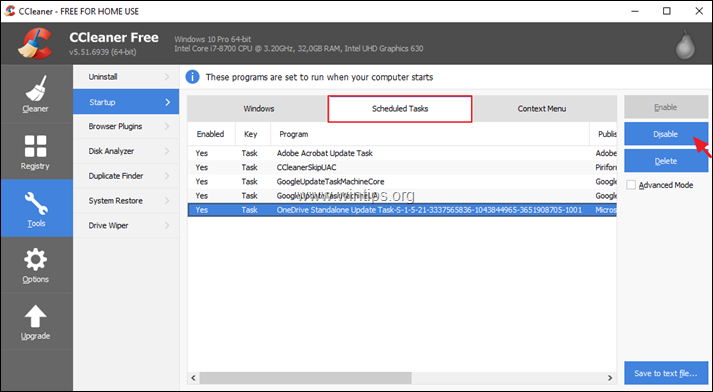Click the chevron beside Disk Analyzer
The width and height of the screenshot is (713, 392).
pyautogui.click(x=167, y=151)
